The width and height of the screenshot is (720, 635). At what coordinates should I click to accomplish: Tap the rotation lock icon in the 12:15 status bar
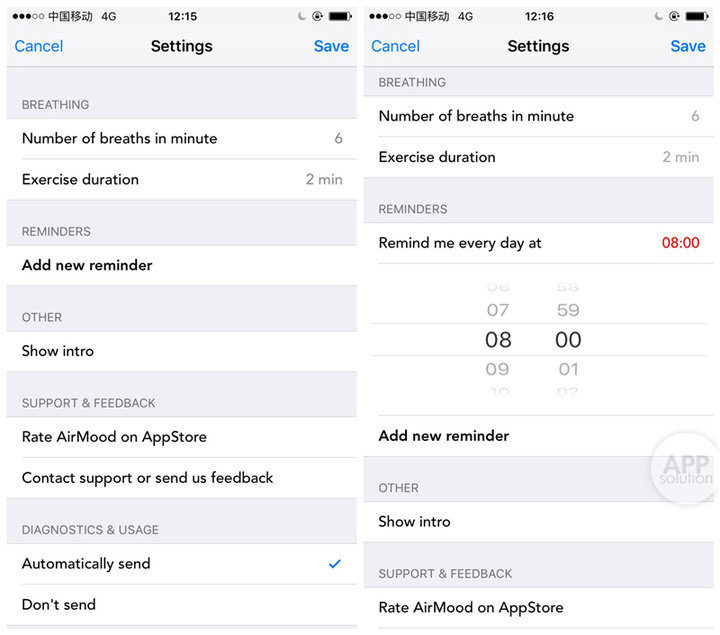[317, 17]
